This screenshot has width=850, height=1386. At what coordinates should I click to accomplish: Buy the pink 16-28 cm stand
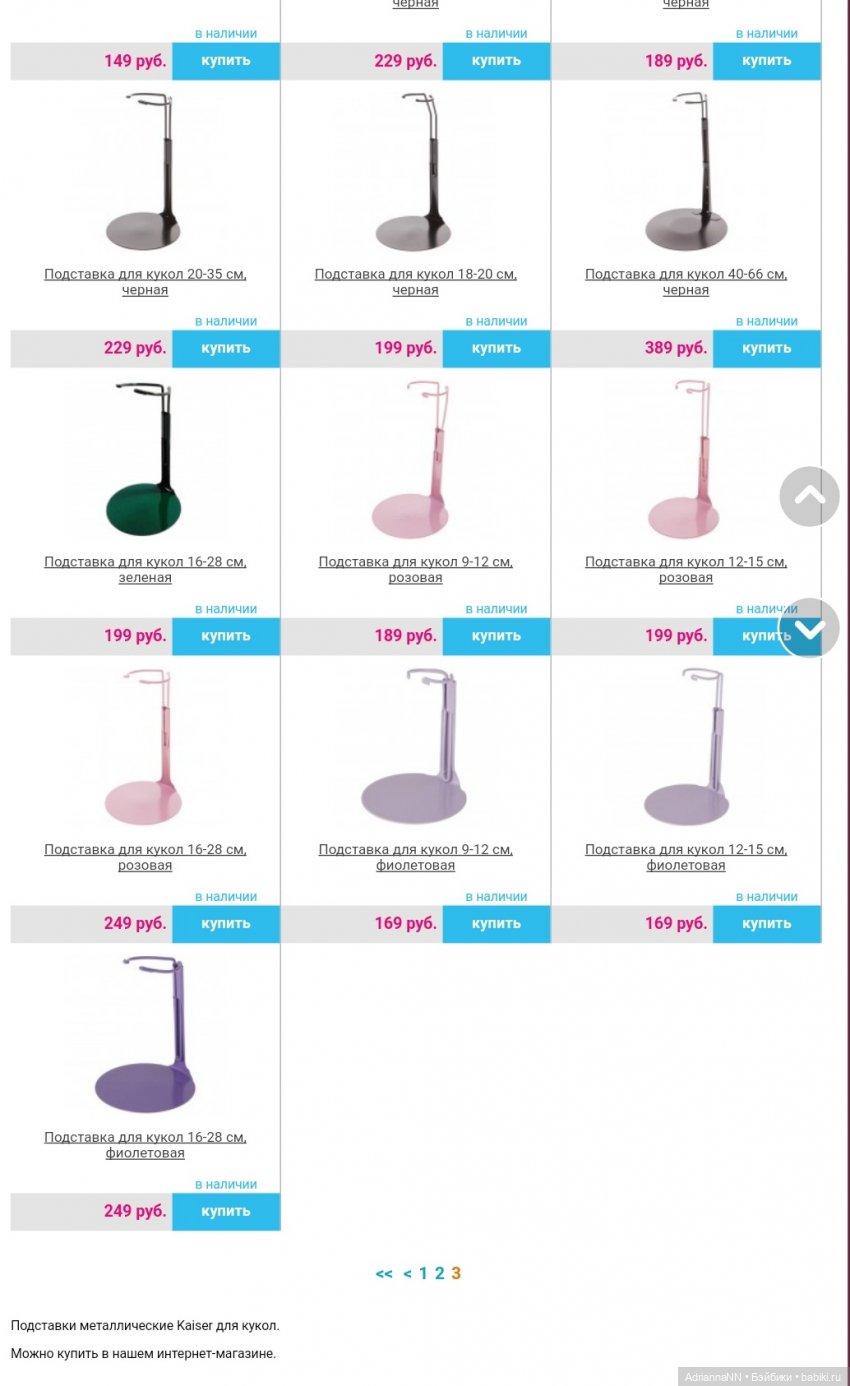tap(226, 923)
